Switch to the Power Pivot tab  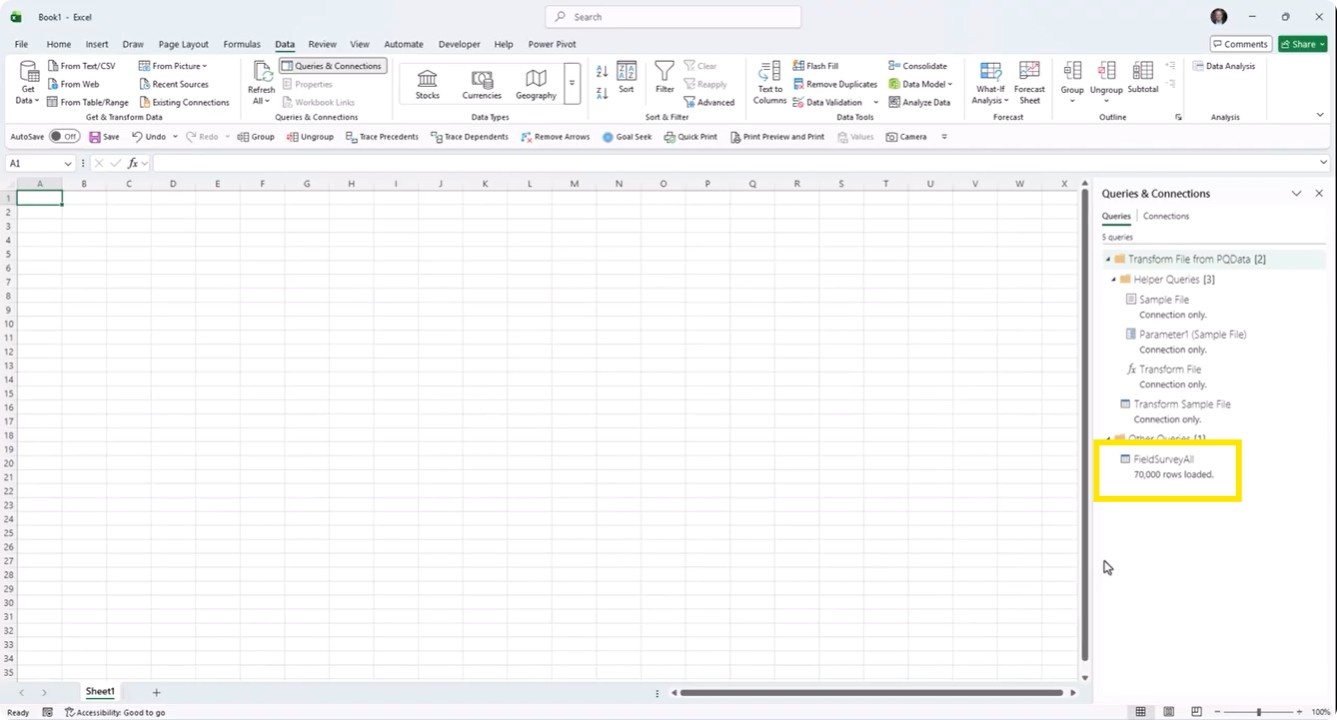point(552,44)
